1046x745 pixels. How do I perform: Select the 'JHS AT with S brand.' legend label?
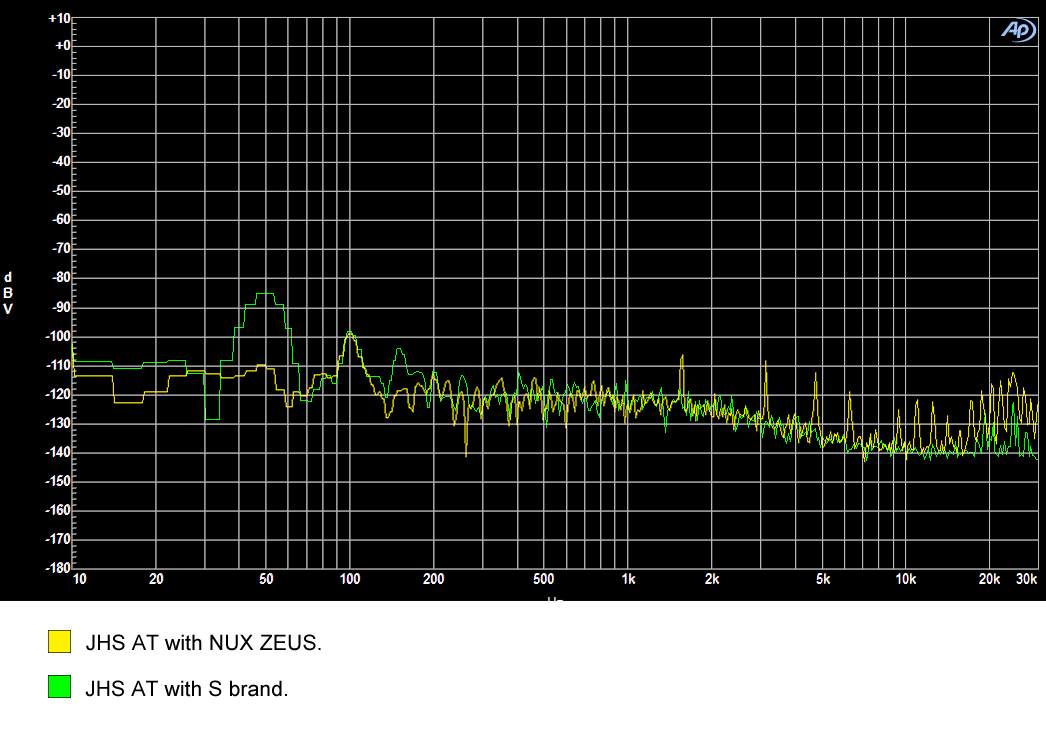point(187,688)
